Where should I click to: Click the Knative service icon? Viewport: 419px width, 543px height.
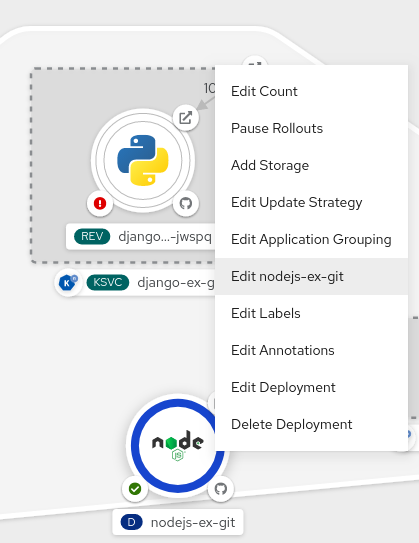[68, 283]
